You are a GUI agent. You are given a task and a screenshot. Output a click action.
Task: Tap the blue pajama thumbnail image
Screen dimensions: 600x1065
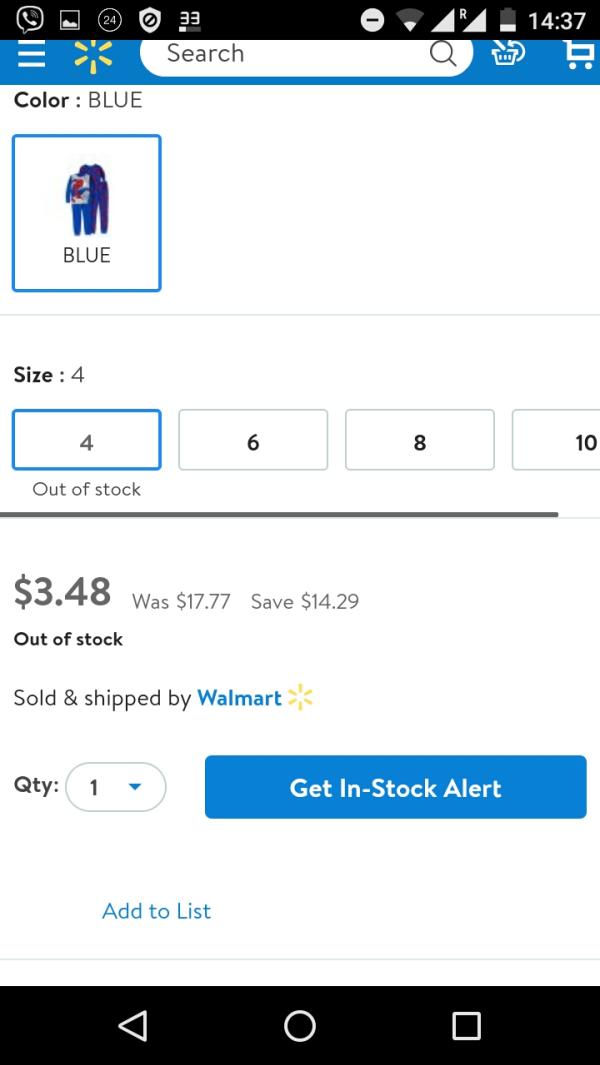tap(87, 197)
